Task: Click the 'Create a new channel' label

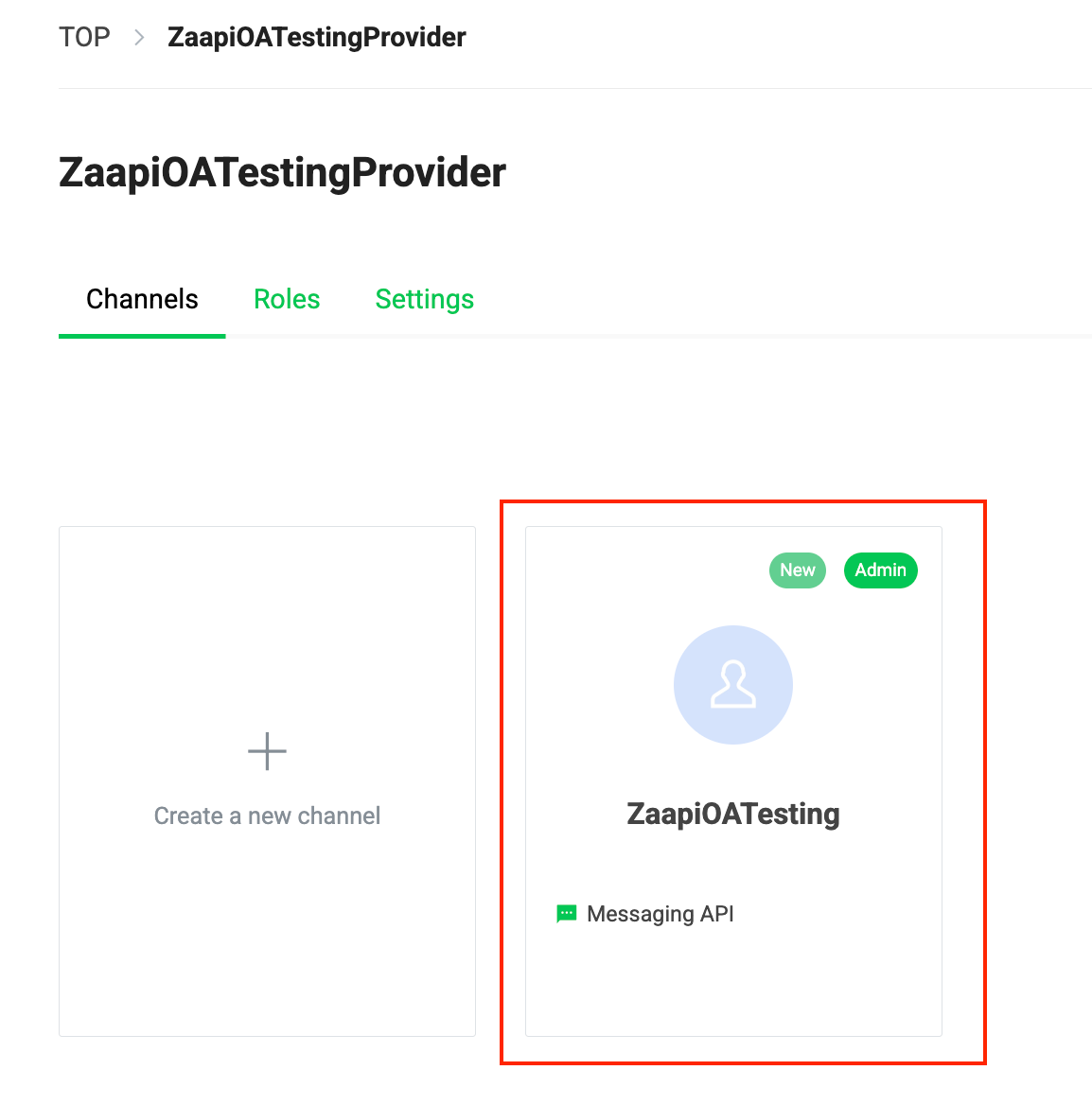Action: click(x=267, y=816)
